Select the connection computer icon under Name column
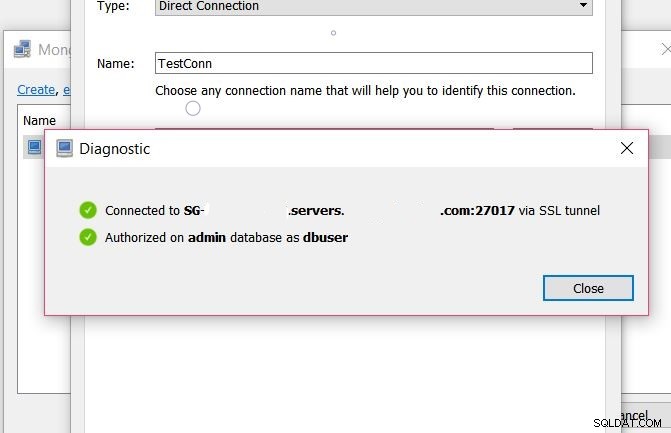 [34, 147]
